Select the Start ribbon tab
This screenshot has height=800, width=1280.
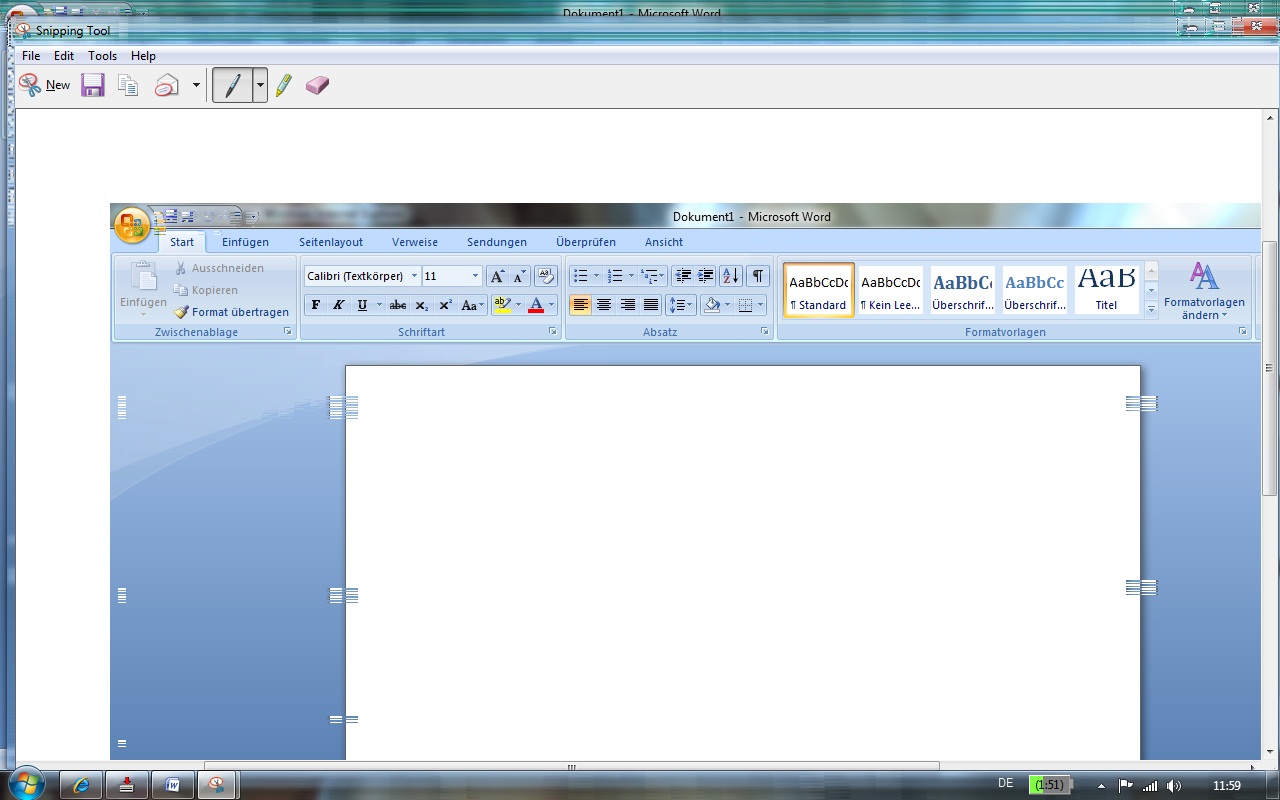coord(182,242)
